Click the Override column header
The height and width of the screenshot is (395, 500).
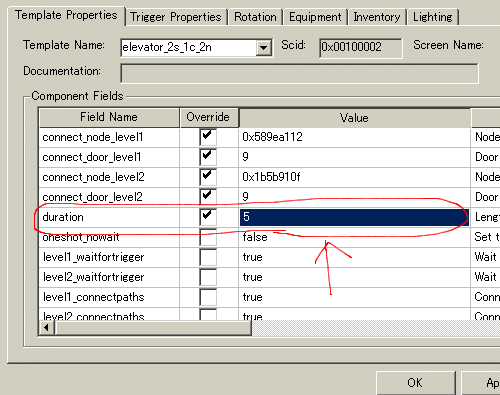coord(209,117)
